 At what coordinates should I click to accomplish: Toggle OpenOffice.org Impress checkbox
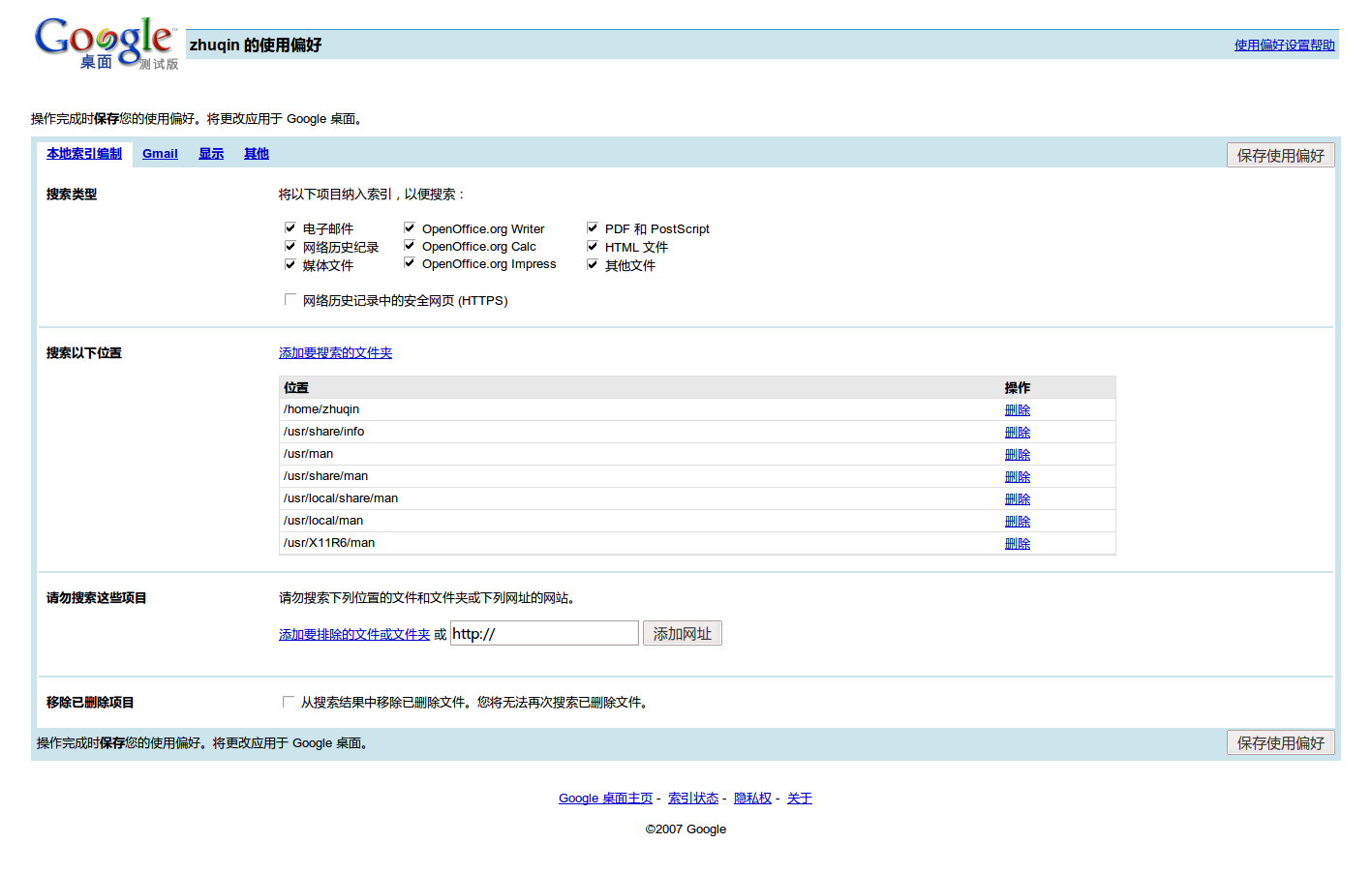pos(410,263)
